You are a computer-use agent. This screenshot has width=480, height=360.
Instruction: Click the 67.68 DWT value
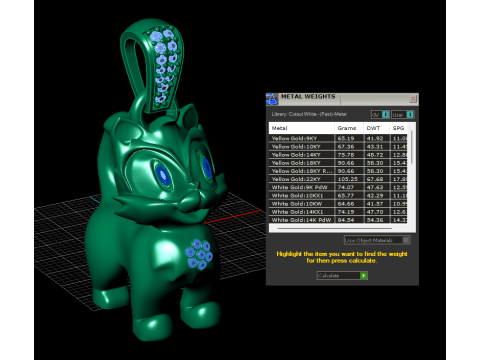coord(375,179)
